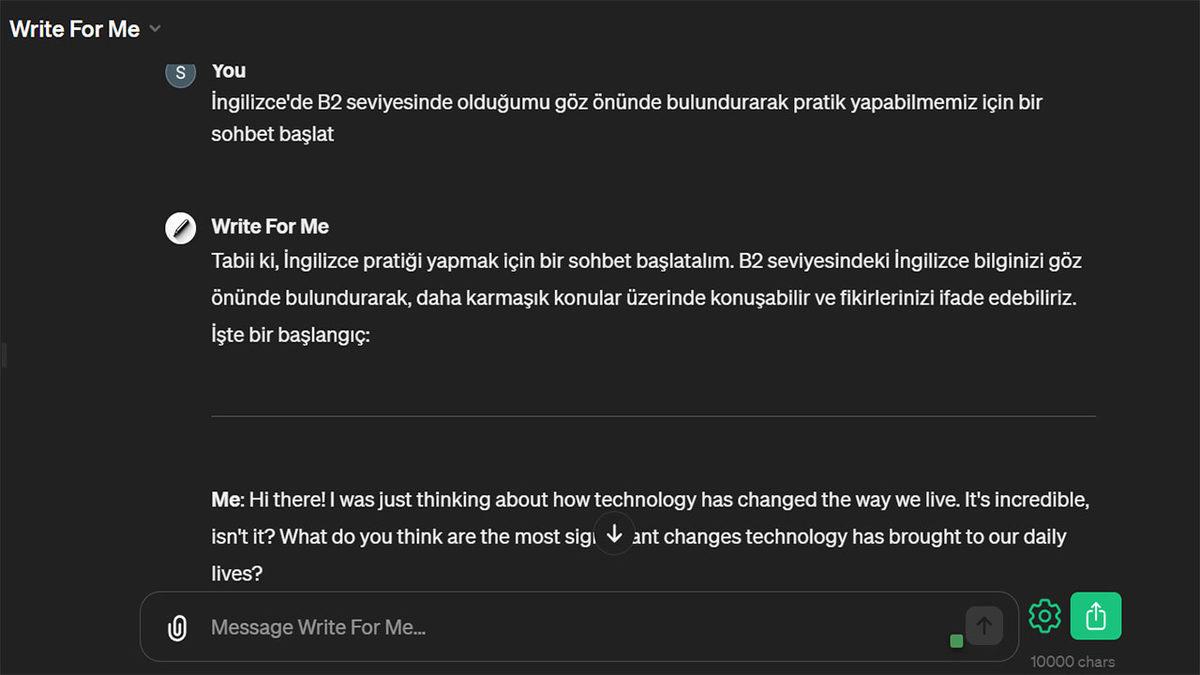Click the user avatar labeled S
The width and height of the screenshot is (1200, 675).
click(180, 73)
